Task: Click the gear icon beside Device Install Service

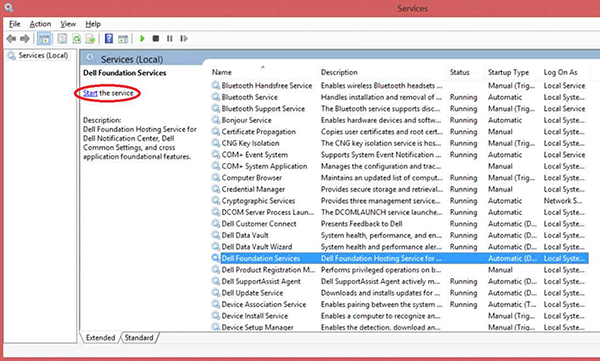Action: (216, 315)
